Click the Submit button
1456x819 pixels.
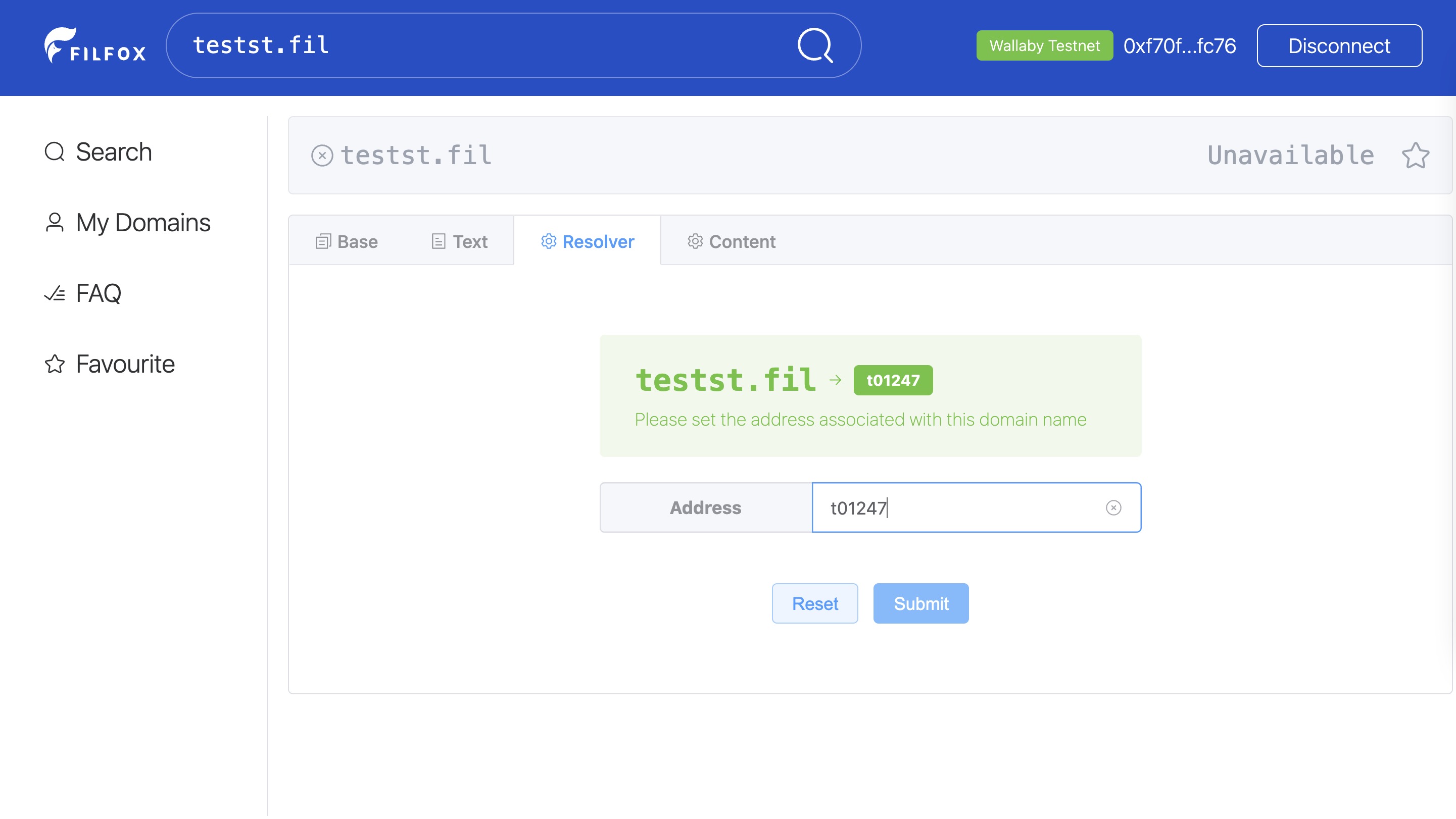pos(921,604)
